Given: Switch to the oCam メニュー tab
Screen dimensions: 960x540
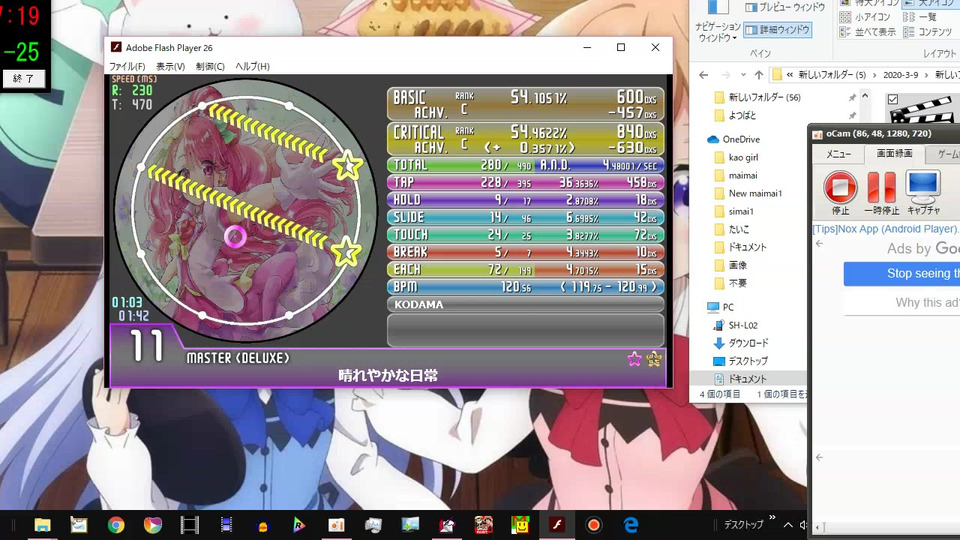Looking at the screenshot, I should point(839,154).
